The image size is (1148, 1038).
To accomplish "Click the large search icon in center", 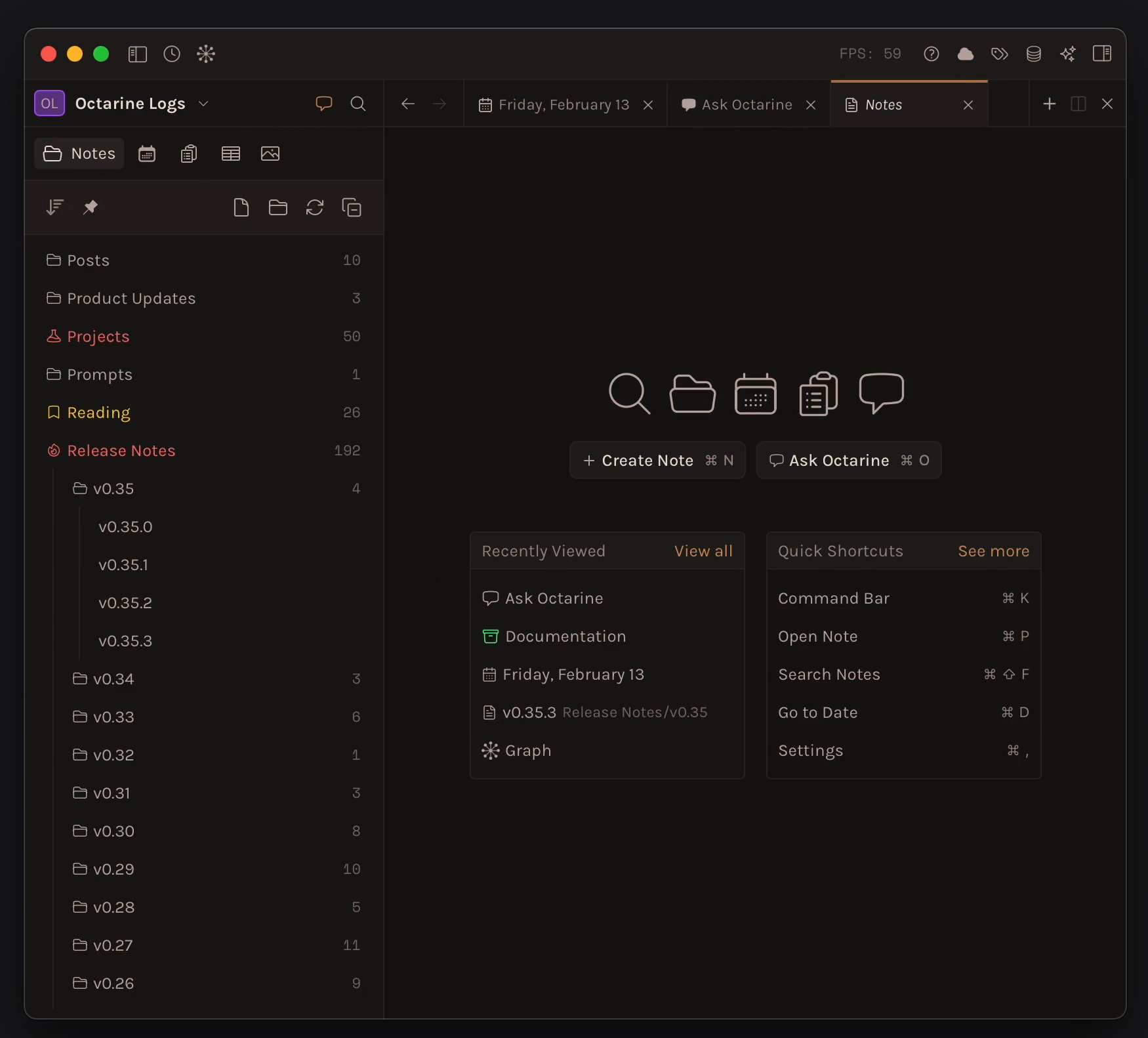I will tap(630, 394).
